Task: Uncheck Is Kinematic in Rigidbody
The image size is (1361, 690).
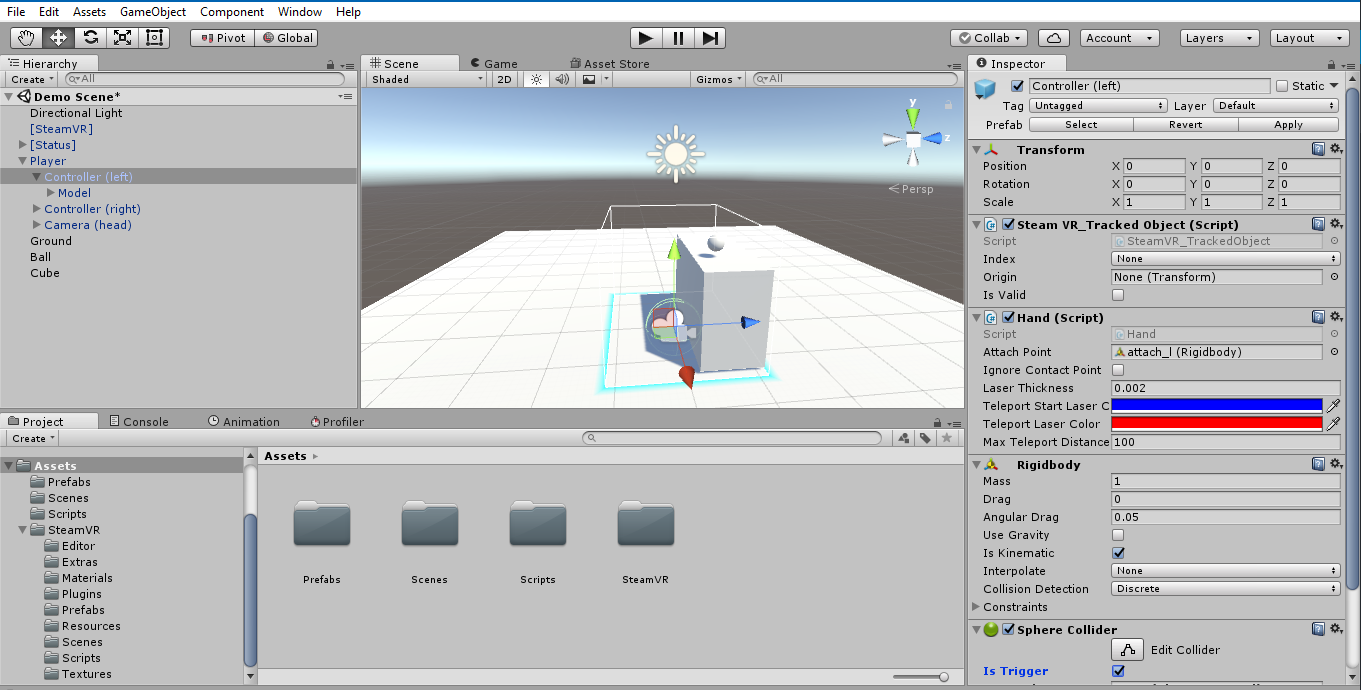Action: coord(1118,553)
